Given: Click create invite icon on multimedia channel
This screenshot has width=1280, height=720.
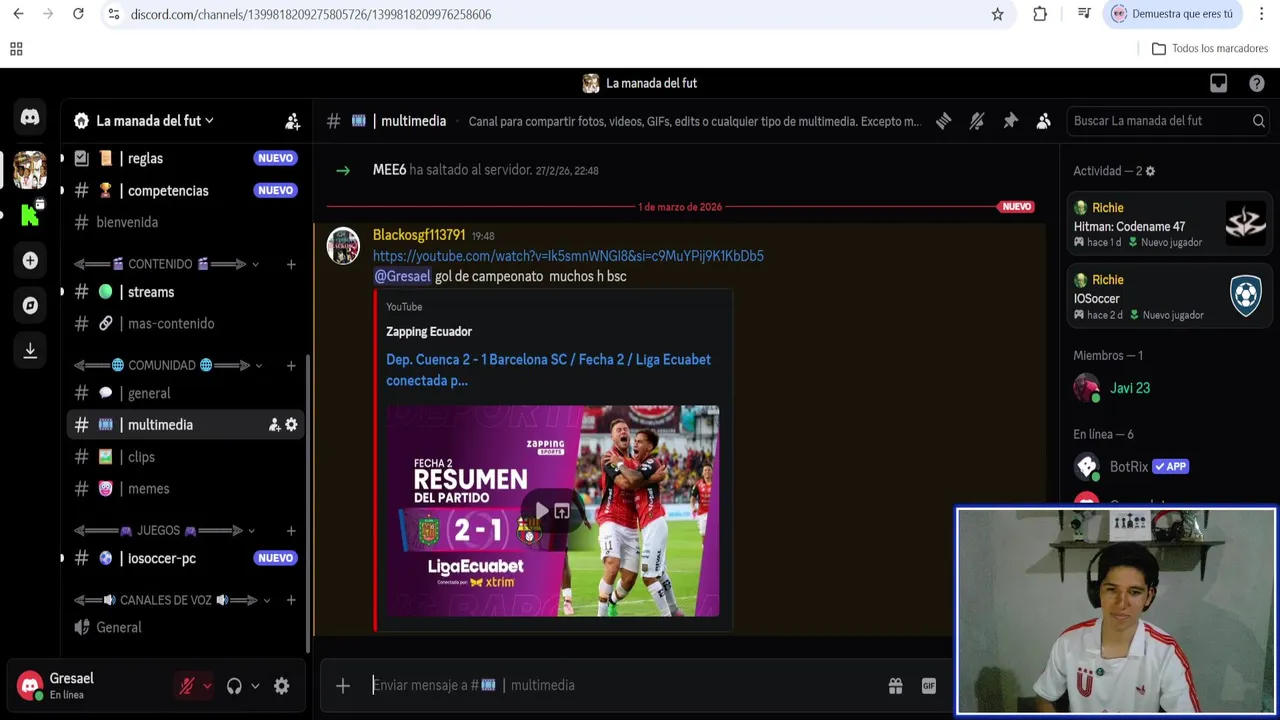Looking at the screenshot, I should 274,425.
